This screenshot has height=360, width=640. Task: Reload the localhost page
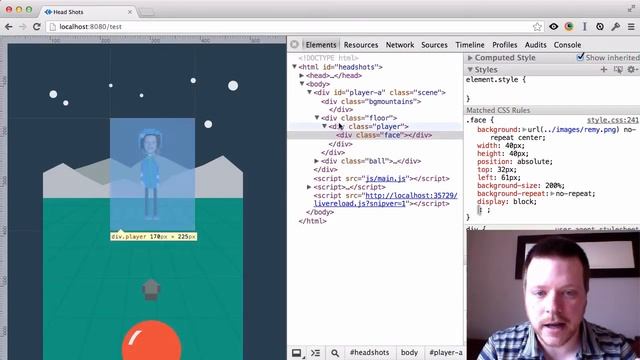[37, 27]
